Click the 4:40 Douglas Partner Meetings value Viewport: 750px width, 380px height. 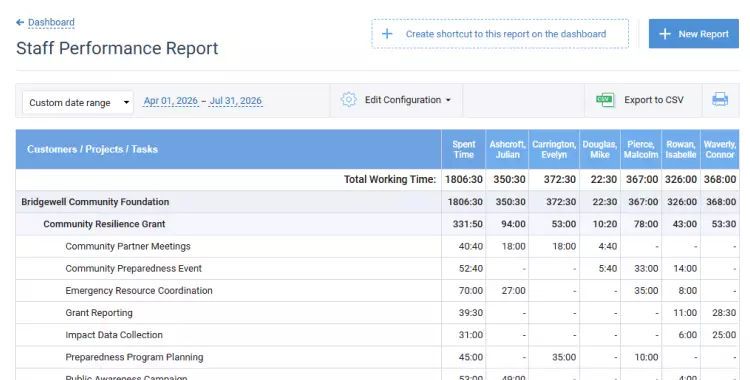tap(607, 246)
